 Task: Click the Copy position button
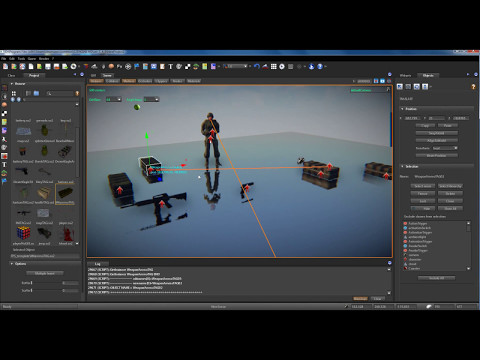[425, 126]
